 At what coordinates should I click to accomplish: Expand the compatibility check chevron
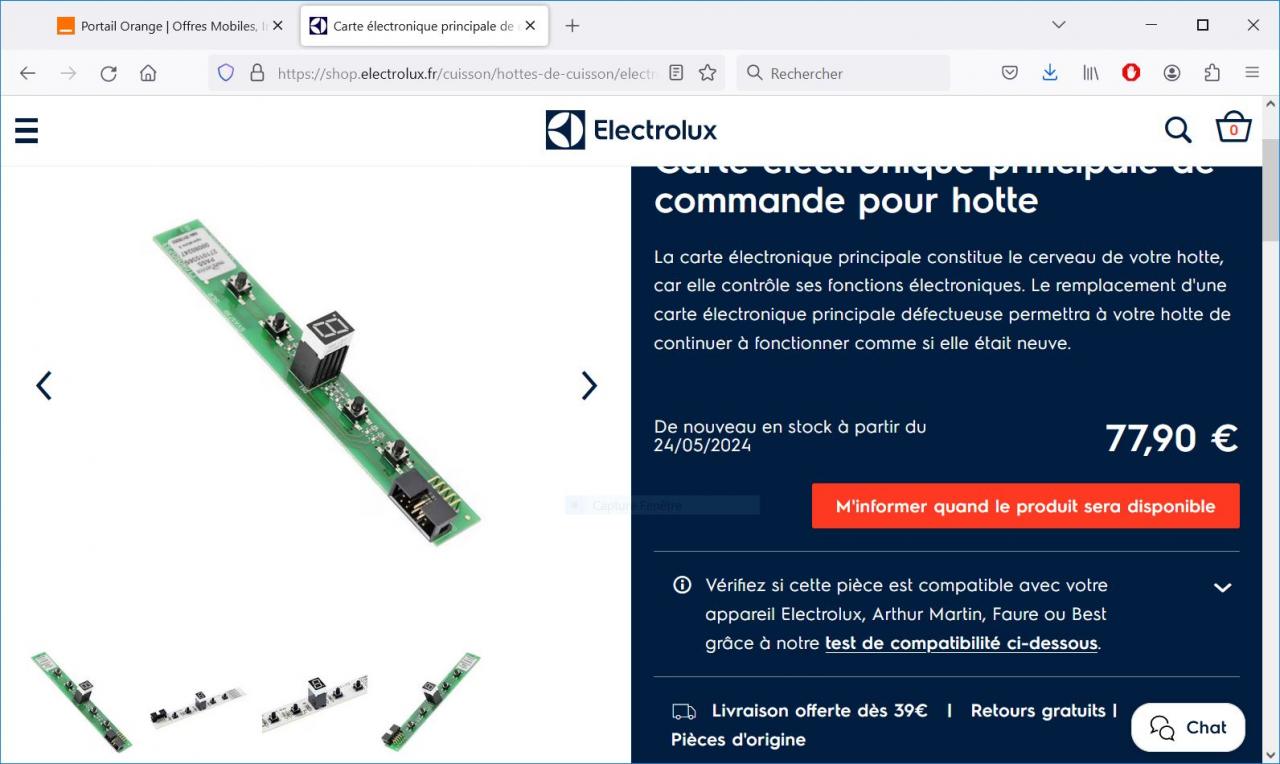[1222, 588]
